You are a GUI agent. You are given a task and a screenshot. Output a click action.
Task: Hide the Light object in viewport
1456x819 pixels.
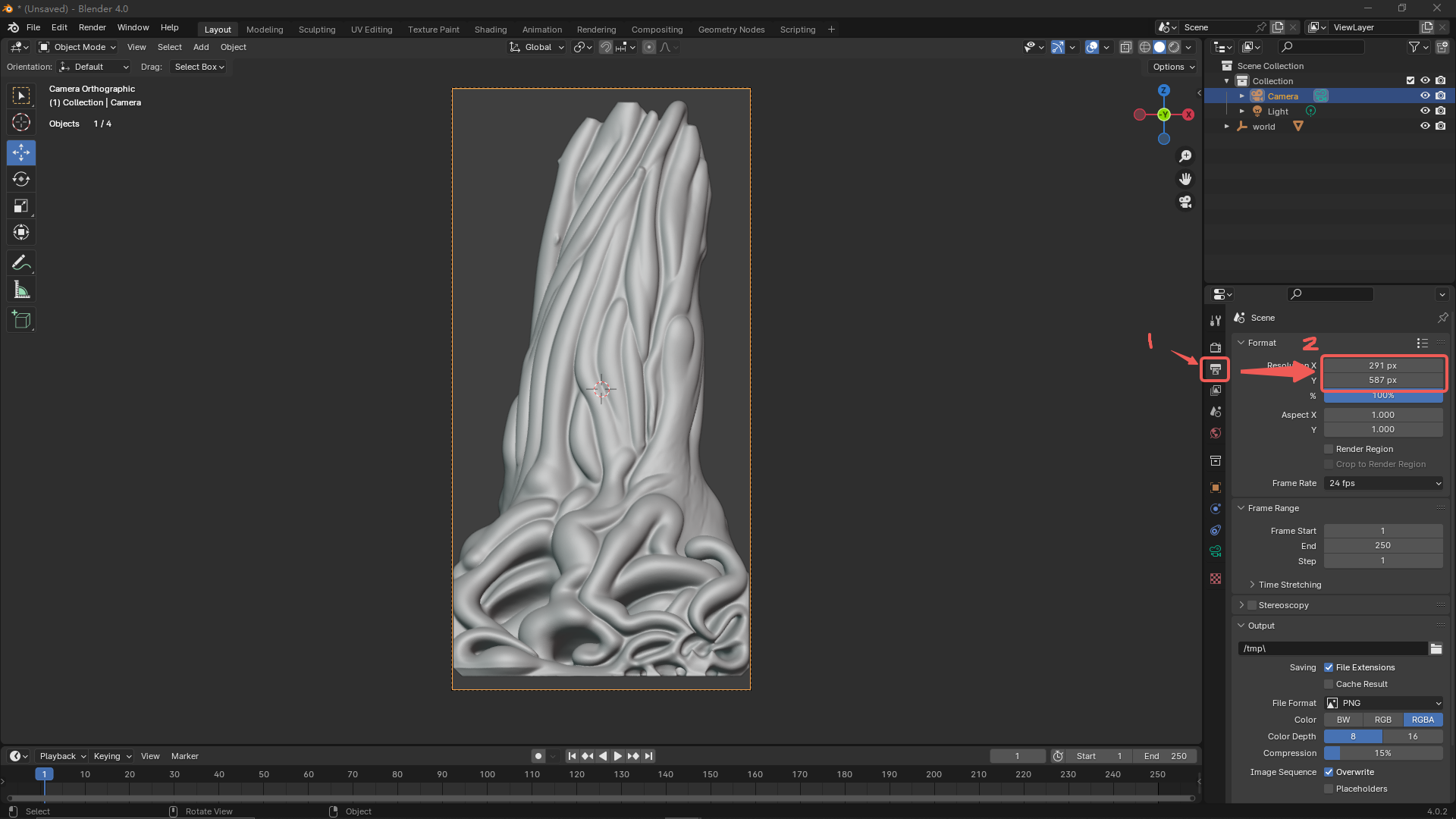tap(1425, 111)
